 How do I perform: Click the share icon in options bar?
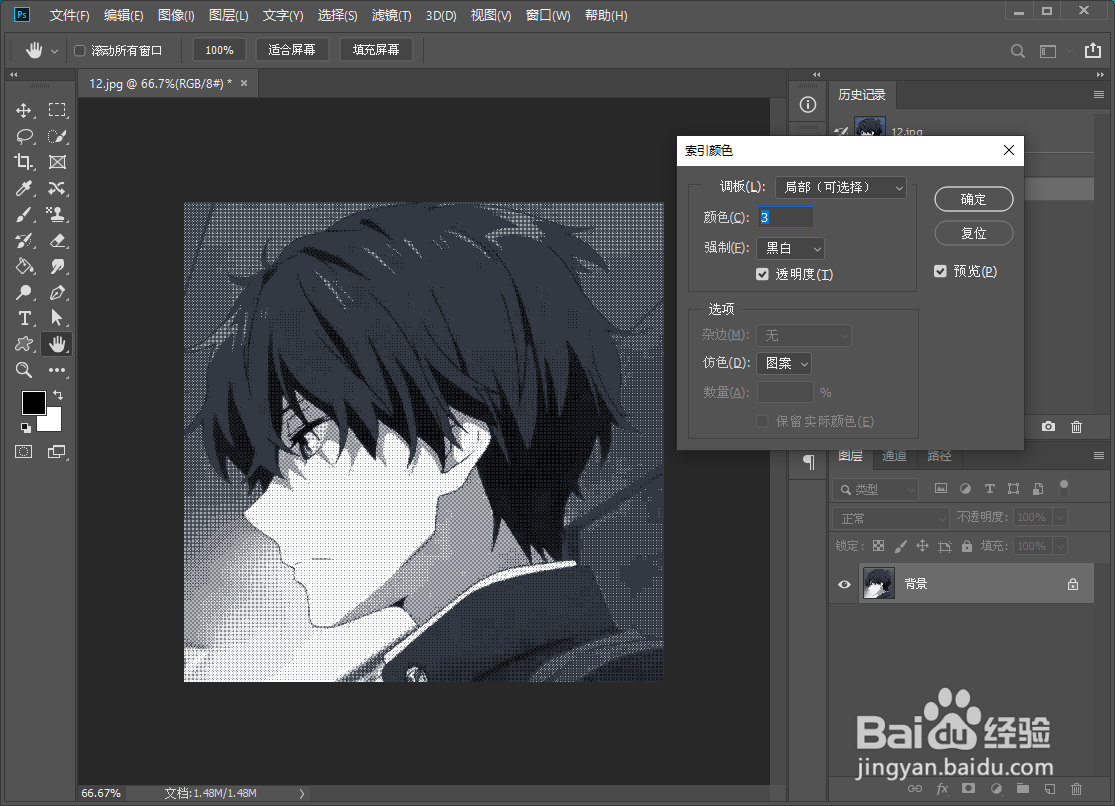click(1092, 51)
